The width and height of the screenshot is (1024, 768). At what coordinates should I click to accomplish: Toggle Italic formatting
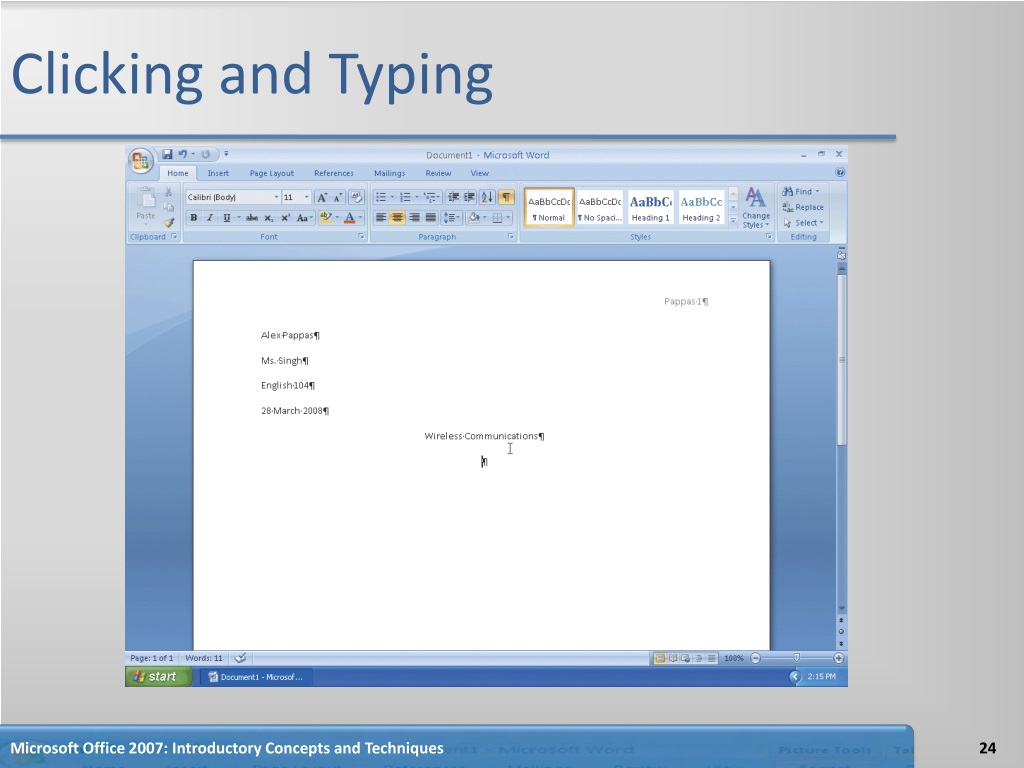[x=210, y=218]
